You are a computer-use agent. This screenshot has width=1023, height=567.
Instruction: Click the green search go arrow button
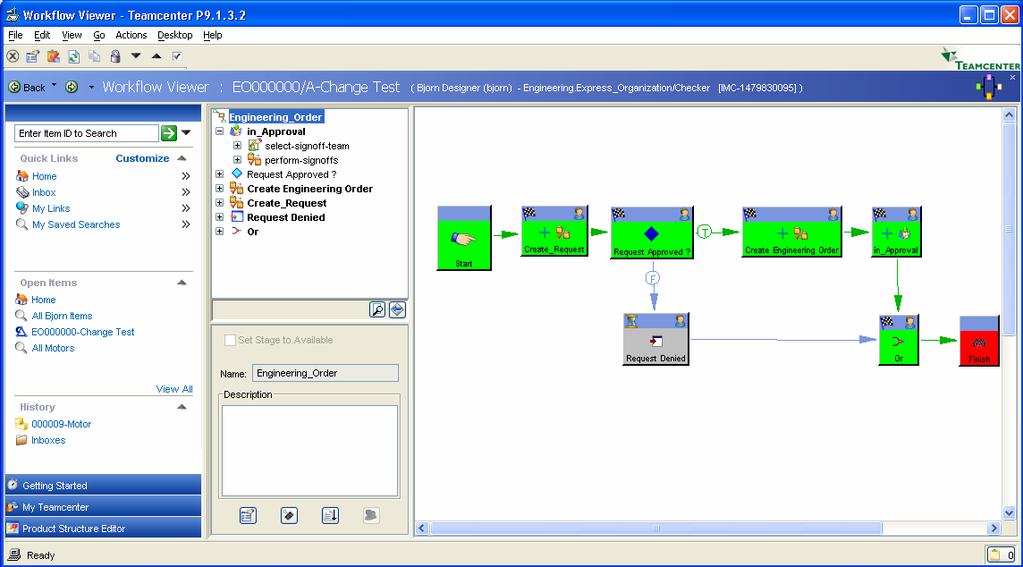[169, 133]
